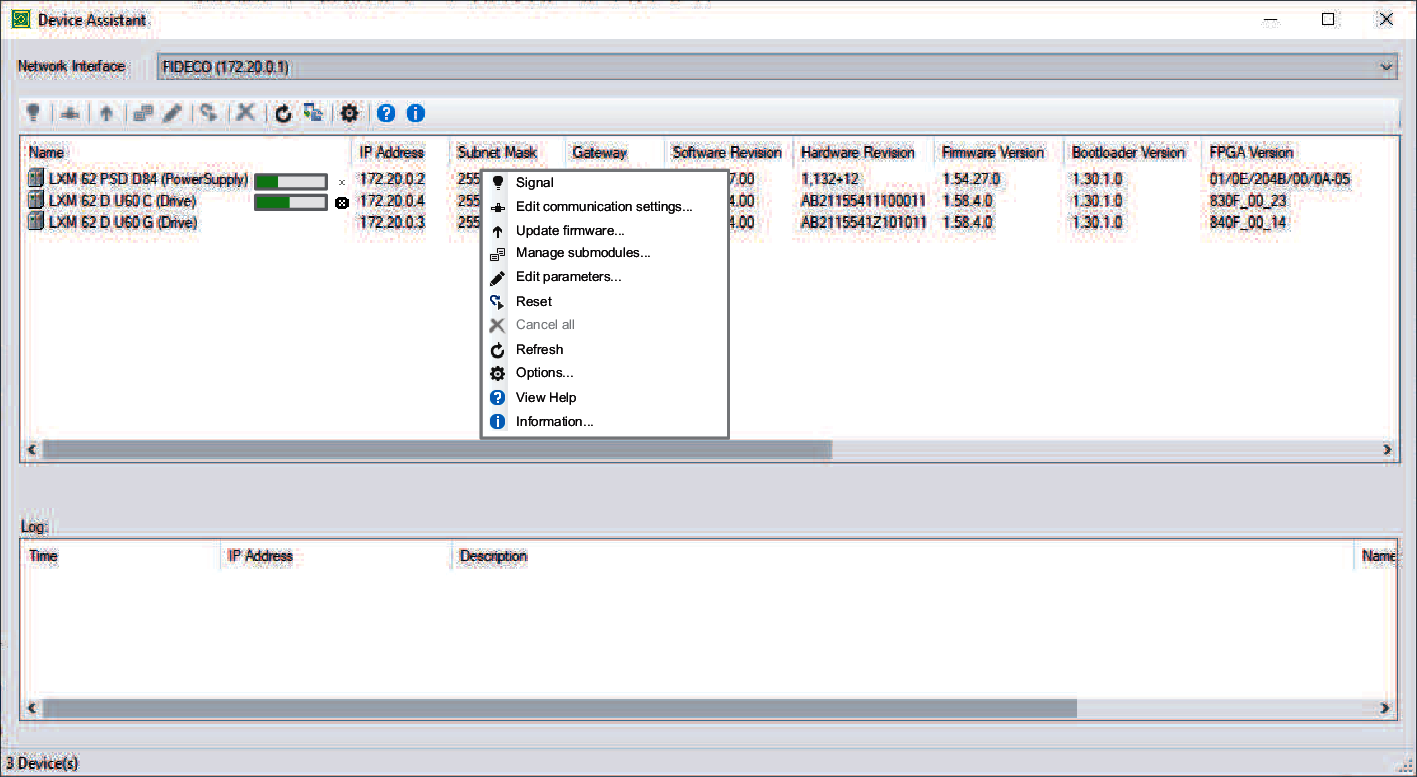Click the device list horizontal scrollbar thumb

437,450
